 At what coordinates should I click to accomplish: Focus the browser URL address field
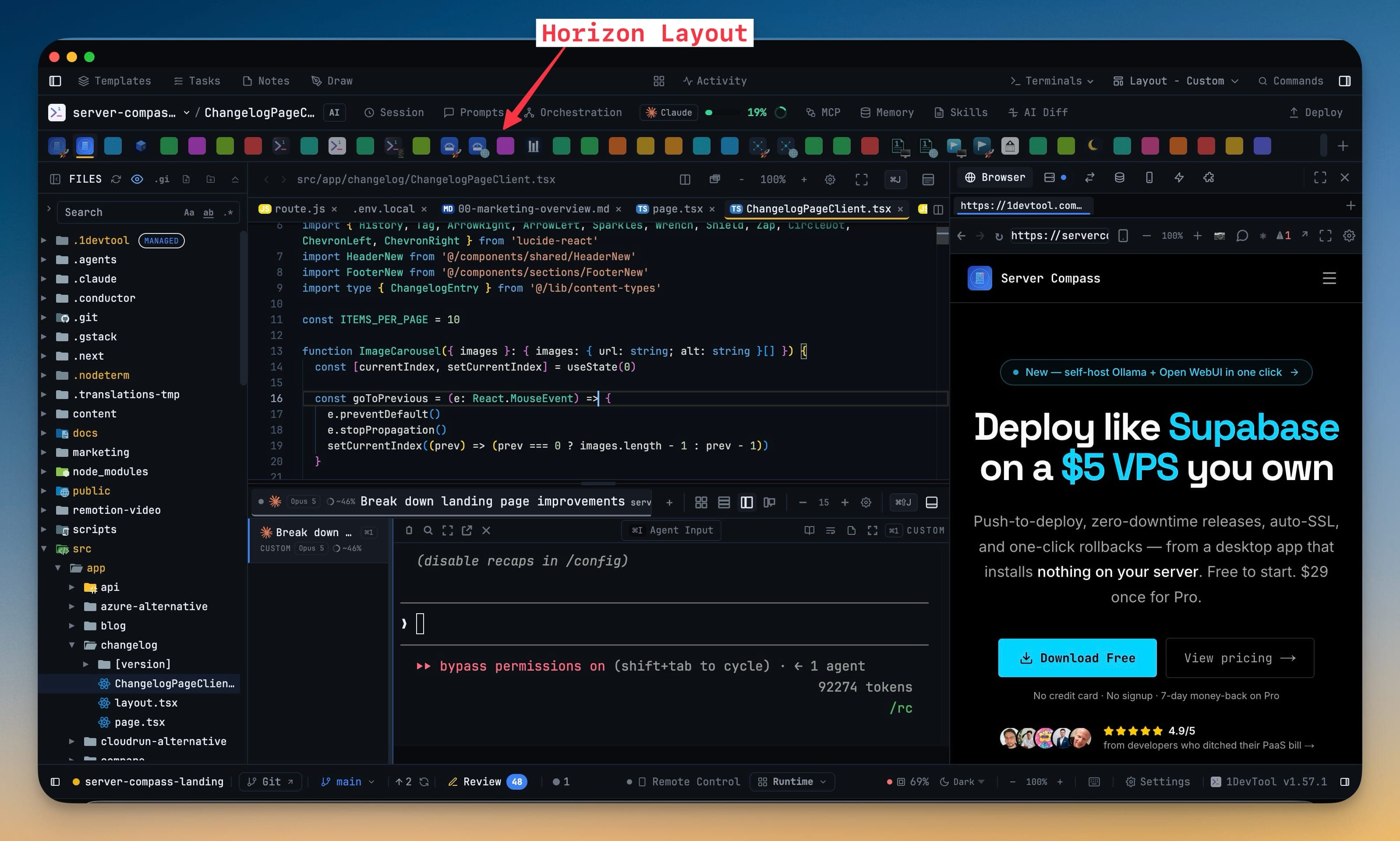point(1060,236)
